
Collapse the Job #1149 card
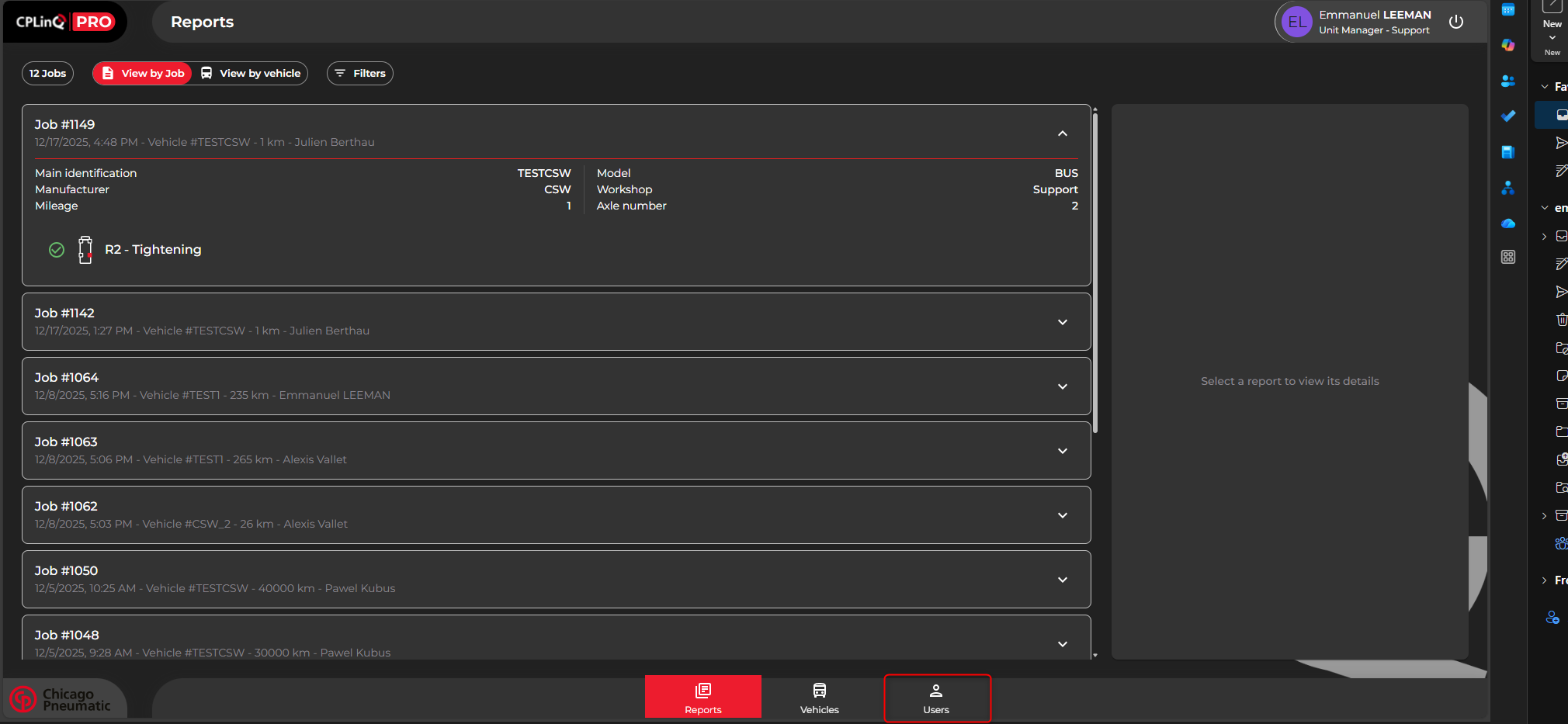(x=1063, y=133)
